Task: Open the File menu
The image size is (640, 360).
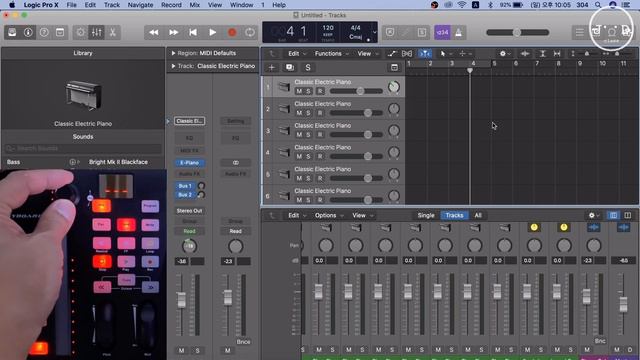Action: click(x=71, y=5)
